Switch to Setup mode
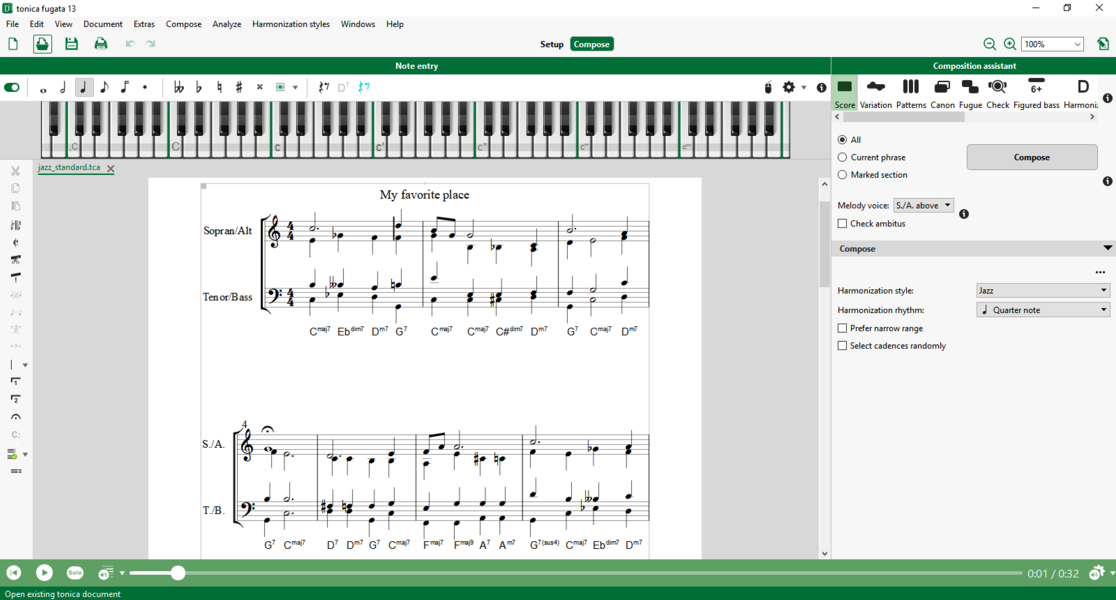Viewport: 1116px width, 600px height. (552, 44)
